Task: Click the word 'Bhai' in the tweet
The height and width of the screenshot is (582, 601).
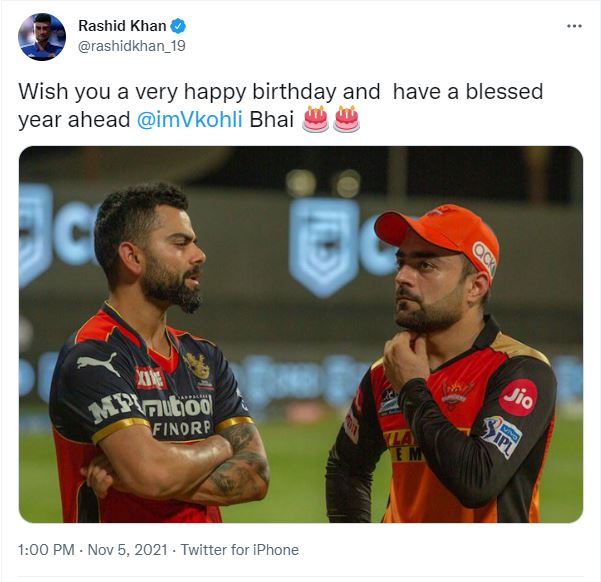Action: click(271, 120)
